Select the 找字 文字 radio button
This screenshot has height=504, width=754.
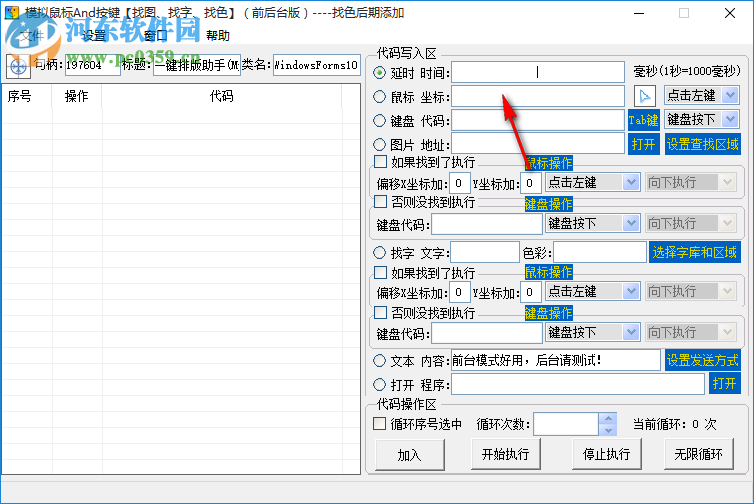pyautogui.click(x=379, y=252)
